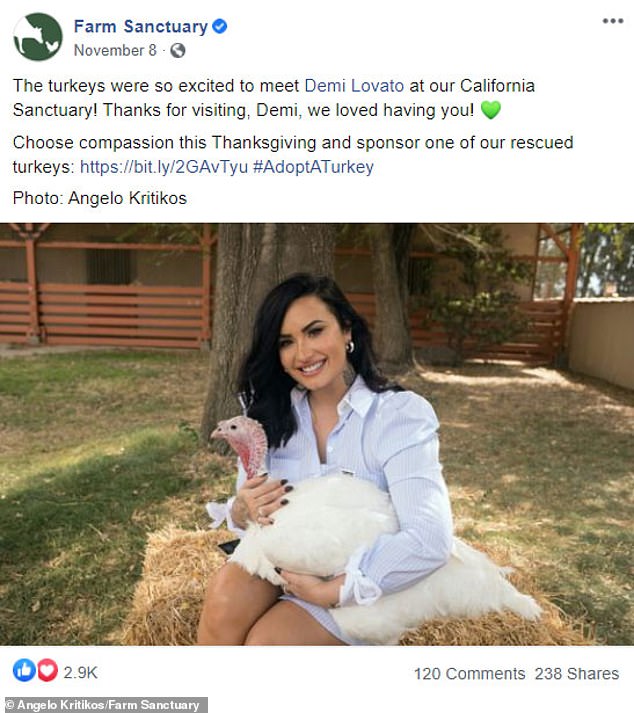View the 238 Shares

[x=576, y=674]
